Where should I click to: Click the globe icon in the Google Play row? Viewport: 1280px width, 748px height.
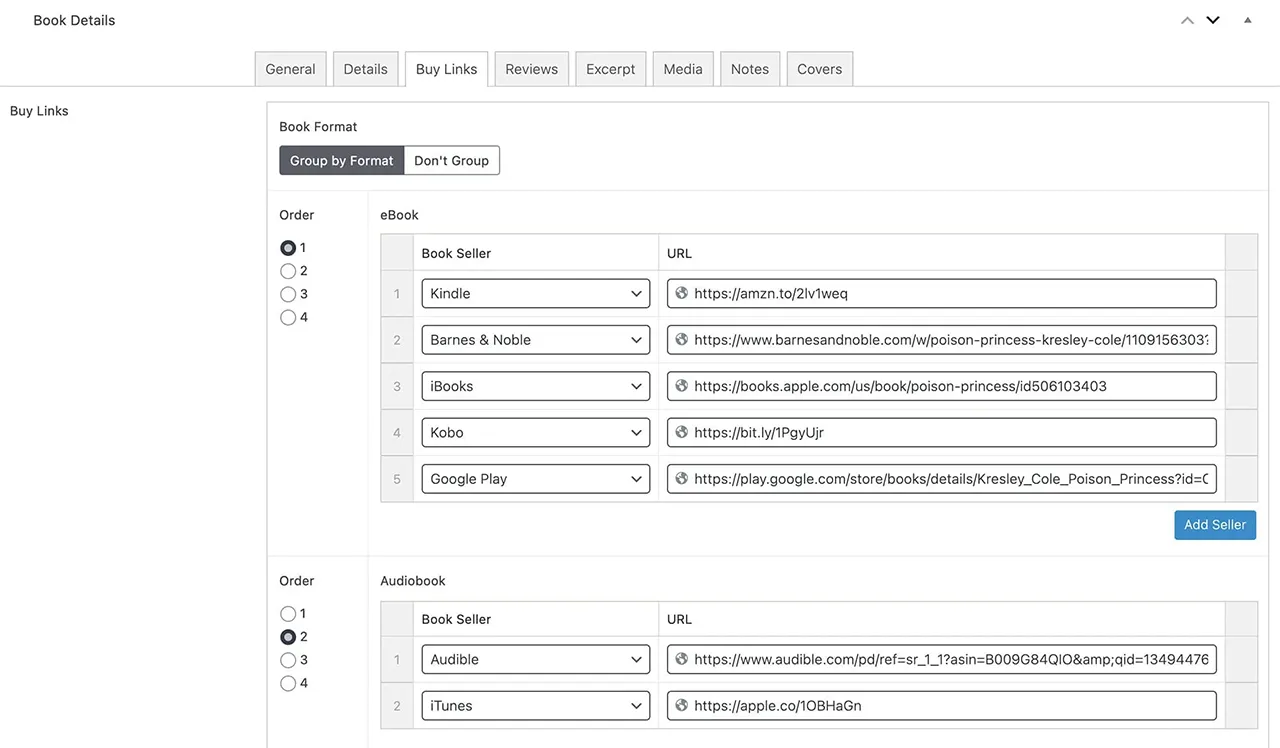click(681, 478)
